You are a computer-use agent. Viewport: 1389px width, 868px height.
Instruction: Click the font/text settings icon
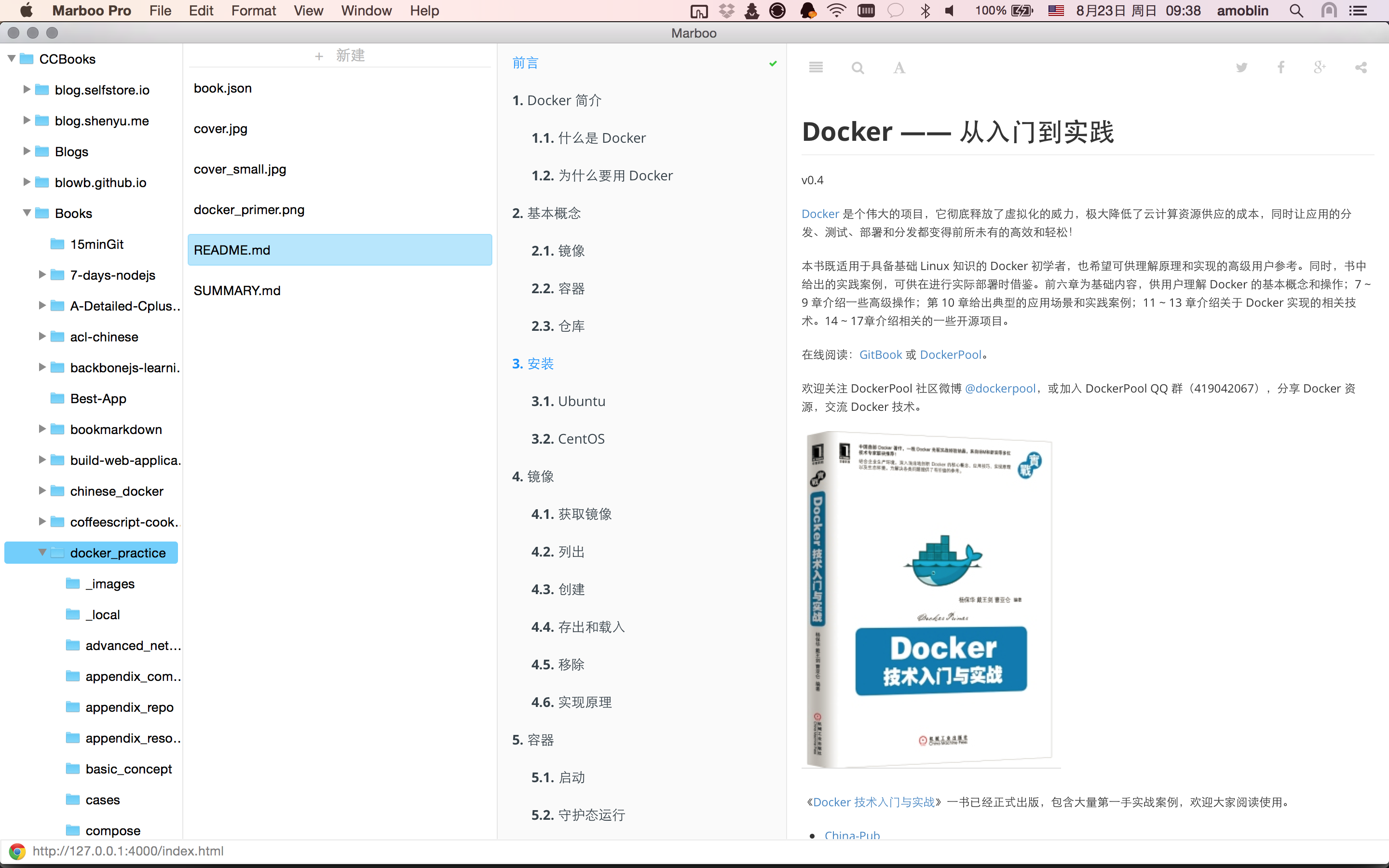coord(898,67)
